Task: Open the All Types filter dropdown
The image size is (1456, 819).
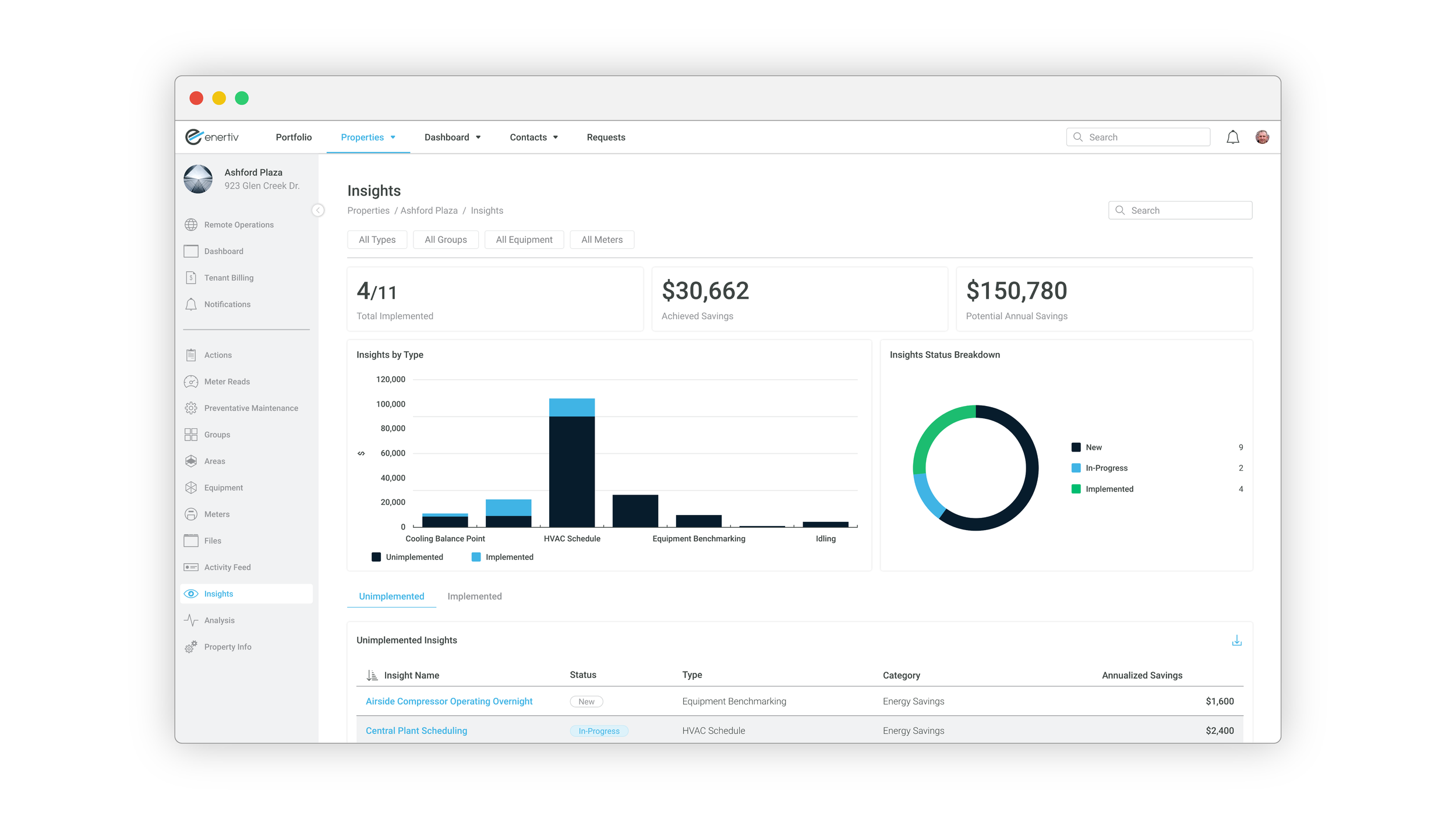Action: [377, 240]
